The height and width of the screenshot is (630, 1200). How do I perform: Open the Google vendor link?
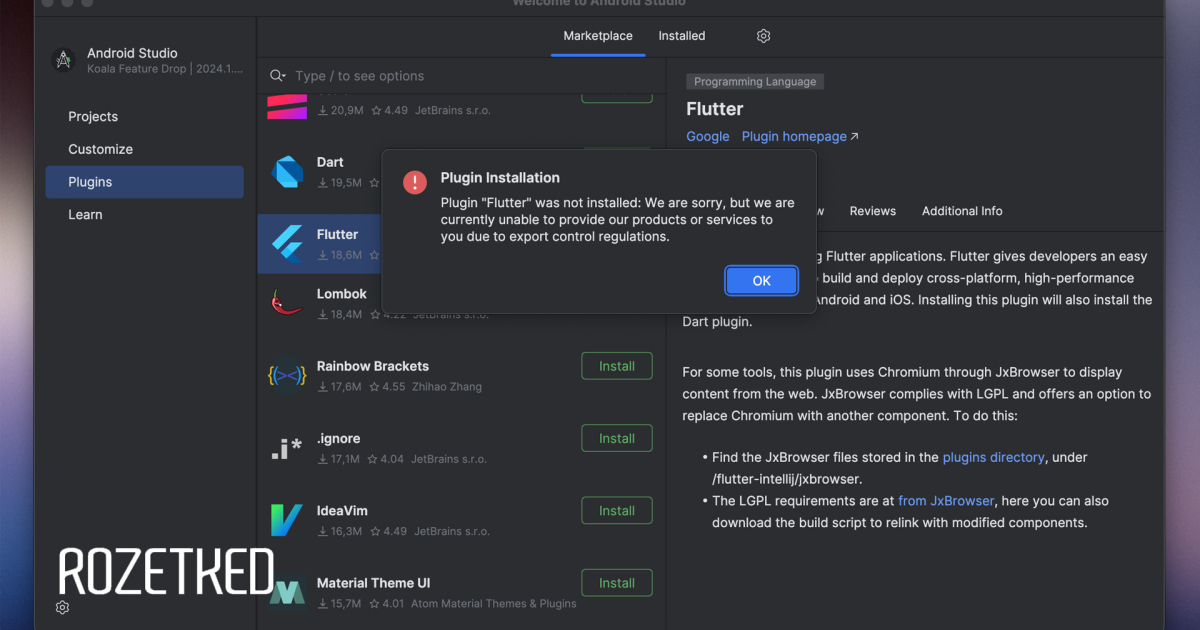pyautogui.click(x=708, y=136)
